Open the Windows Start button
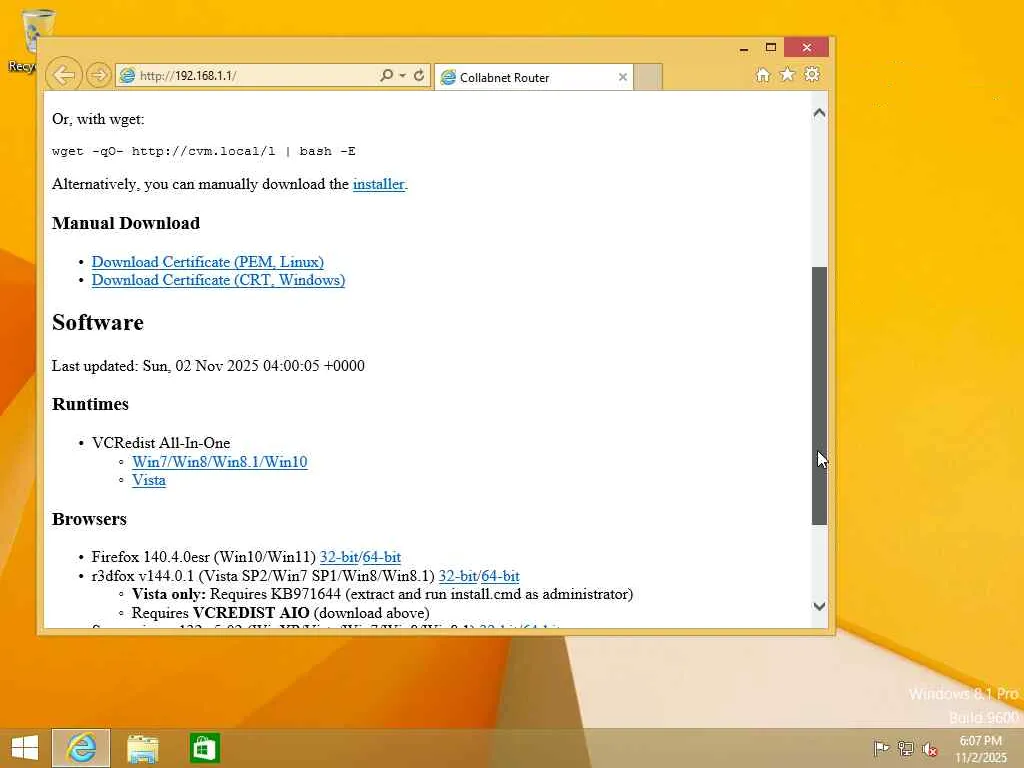This screenshot has height=768, width=1024. (x=25, y=748)
